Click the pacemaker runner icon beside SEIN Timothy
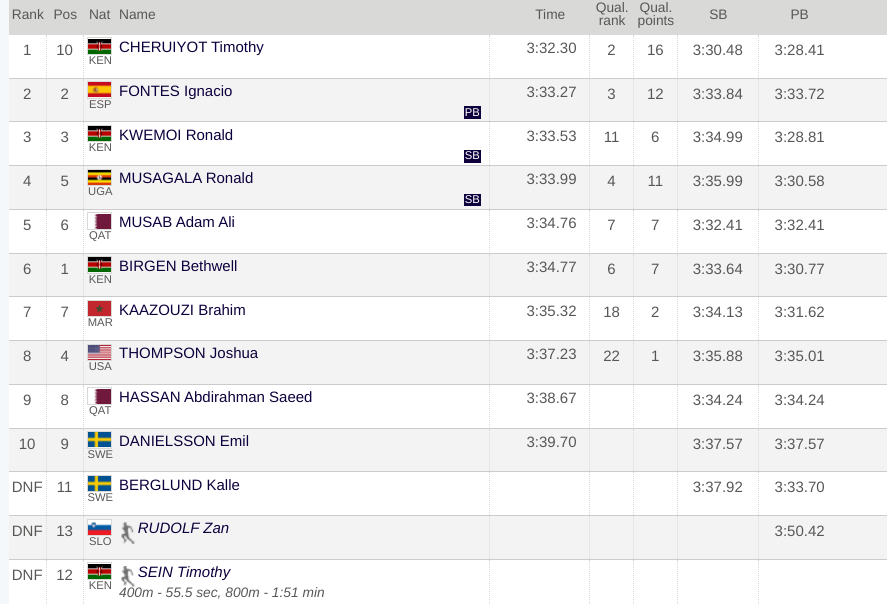Image resolution: width=887 pixels, height=604 pixels. (127, 576)
